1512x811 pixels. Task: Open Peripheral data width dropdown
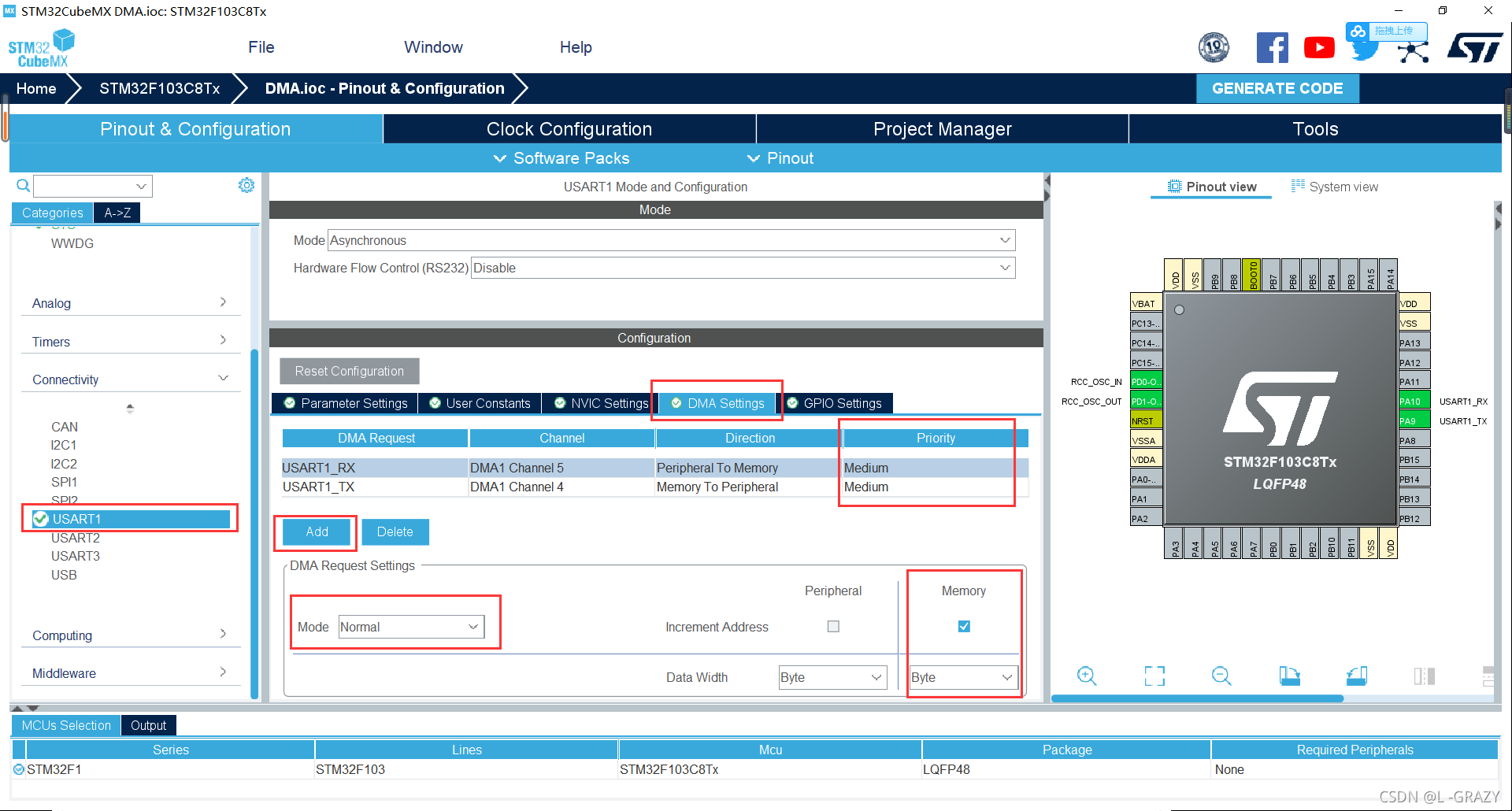click(x=832, y=677)
